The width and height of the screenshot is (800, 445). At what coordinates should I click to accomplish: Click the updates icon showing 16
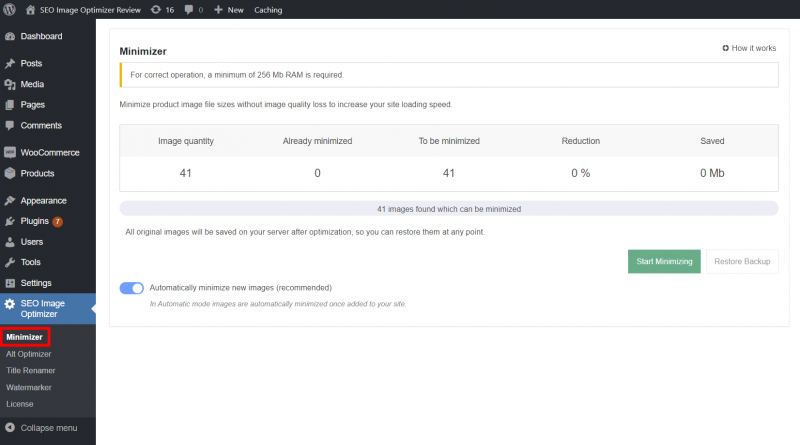pyautogui.click(x=156, y=10)
